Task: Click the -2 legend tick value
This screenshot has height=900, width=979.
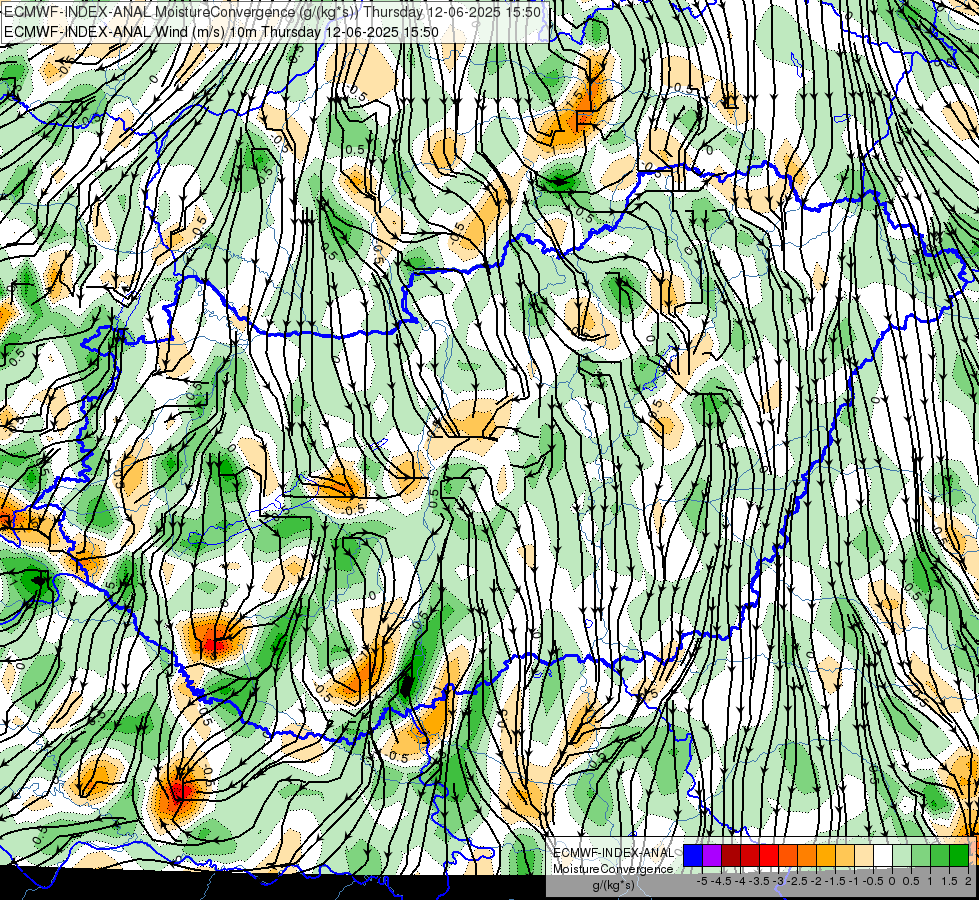Action: pyautogui.click(x=817, y=881)
